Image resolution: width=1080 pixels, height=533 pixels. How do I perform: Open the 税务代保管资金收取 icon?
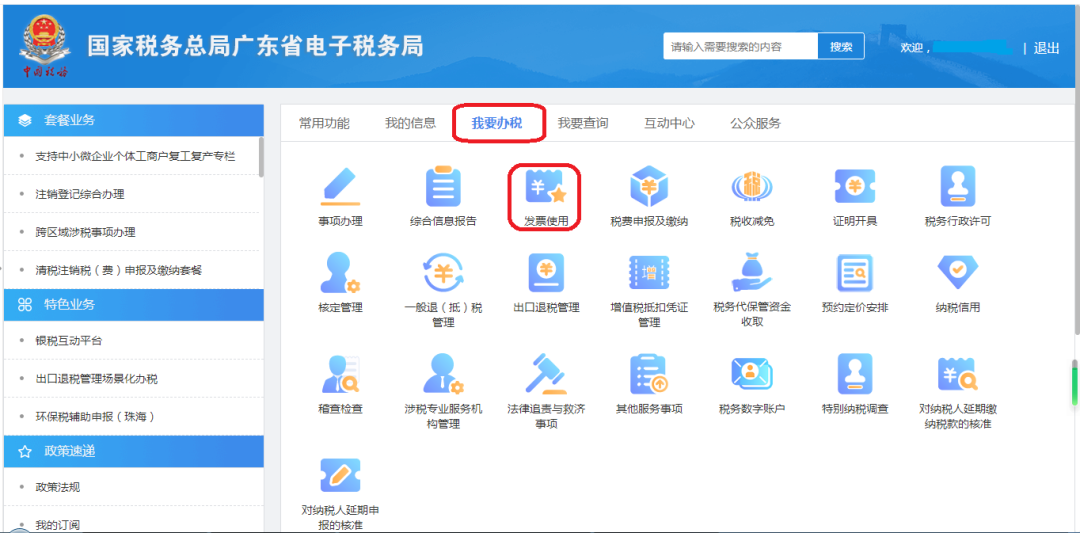[x=751, y=273]
